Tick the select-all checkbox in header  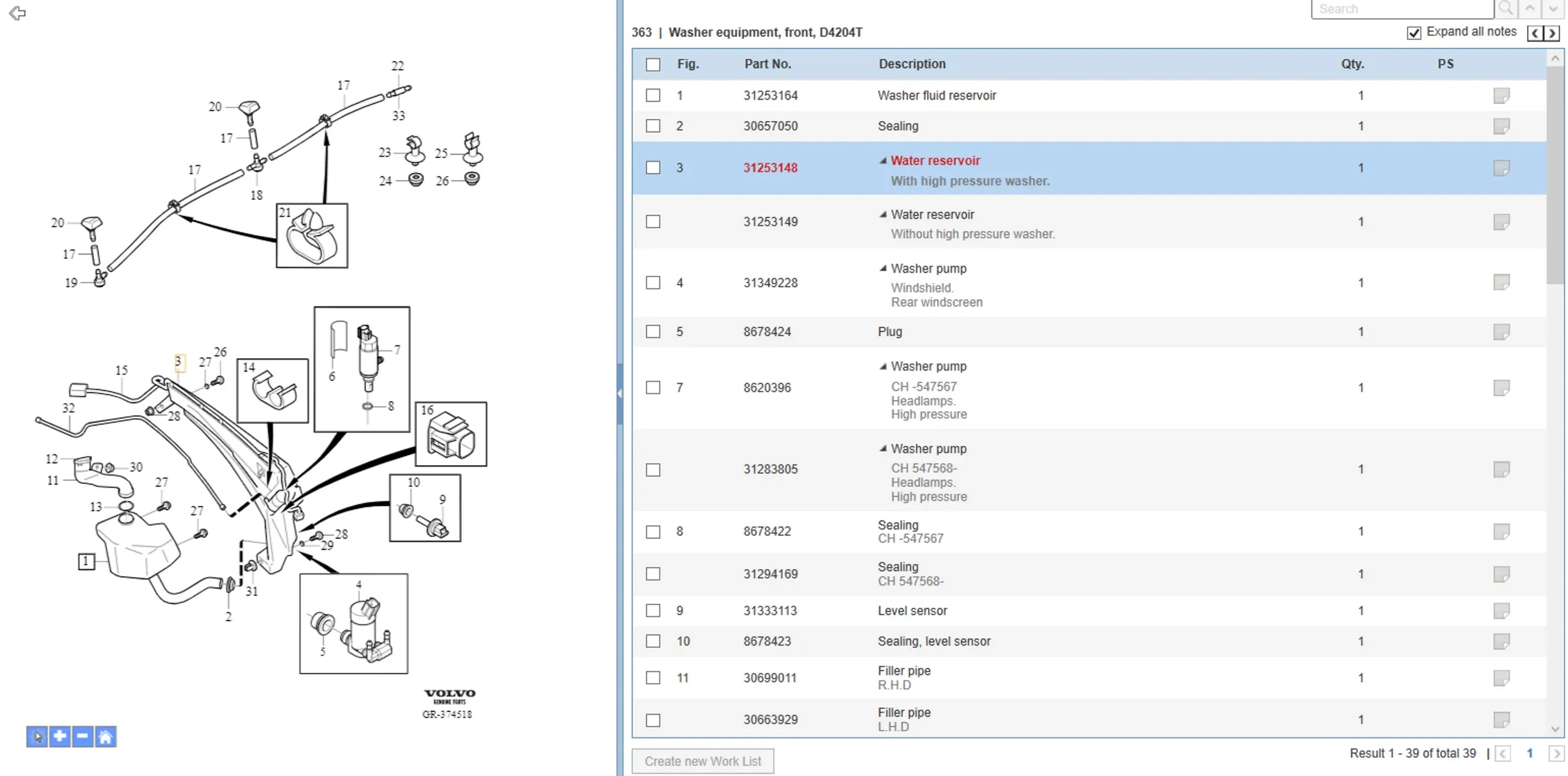pos(653,65)
